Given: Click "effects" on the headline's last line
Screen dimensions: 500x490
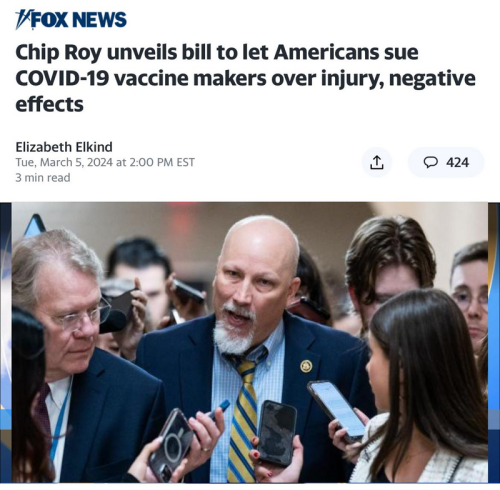Looking at the screenshot, I should [x=49, y=105].
